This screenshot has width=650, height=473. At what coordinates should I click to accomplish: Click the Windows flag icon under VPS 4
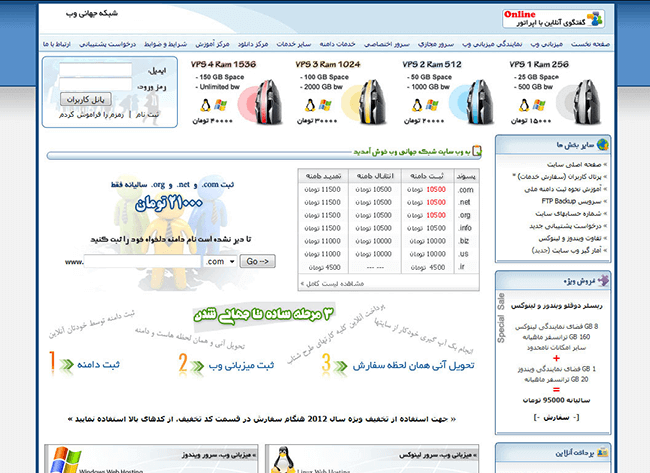(220, 105)
